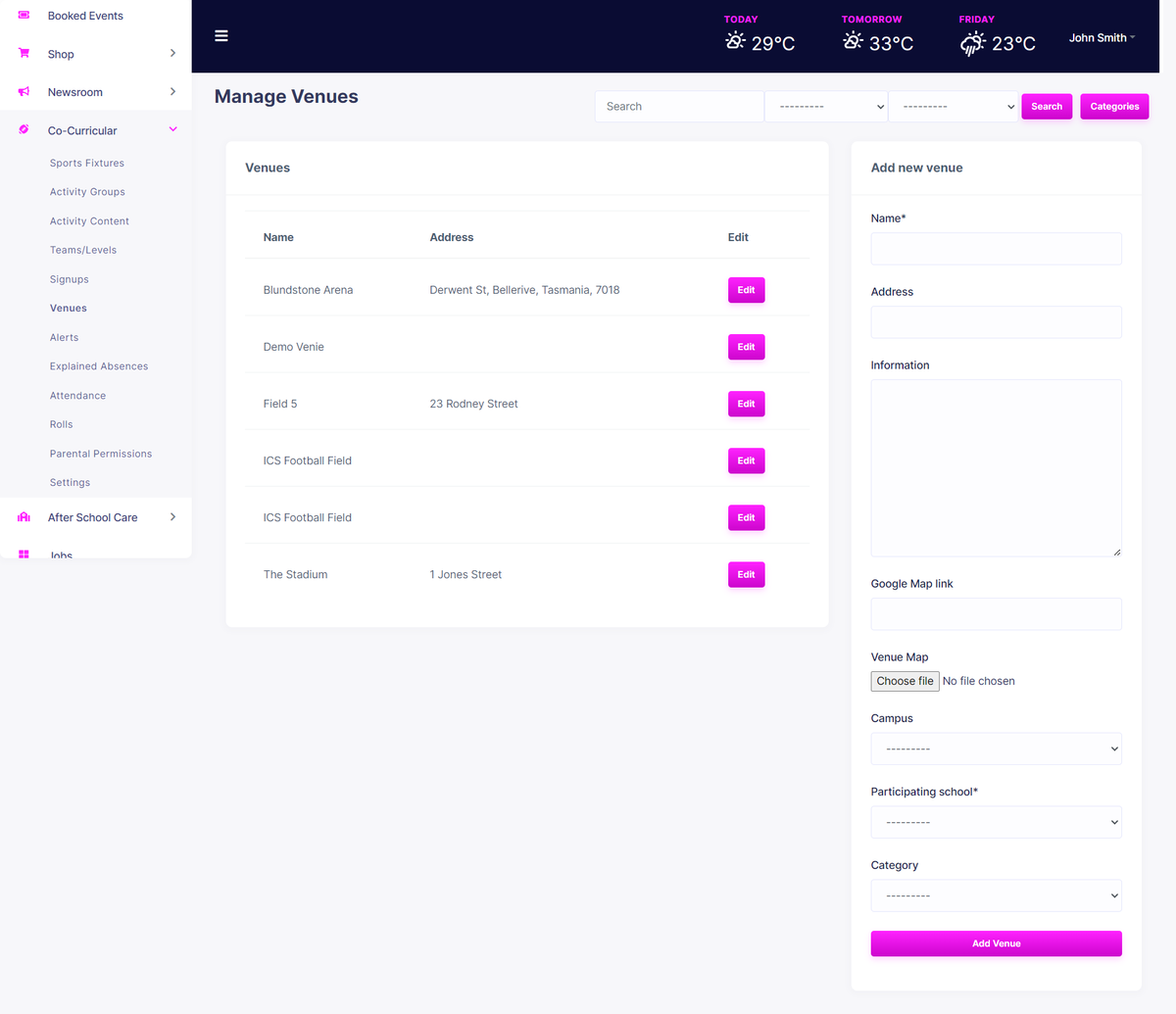Viewport: 1176px width, 1014px height.
Task: Click Friday's rain weather icon
Action: [x=970, y=41]
